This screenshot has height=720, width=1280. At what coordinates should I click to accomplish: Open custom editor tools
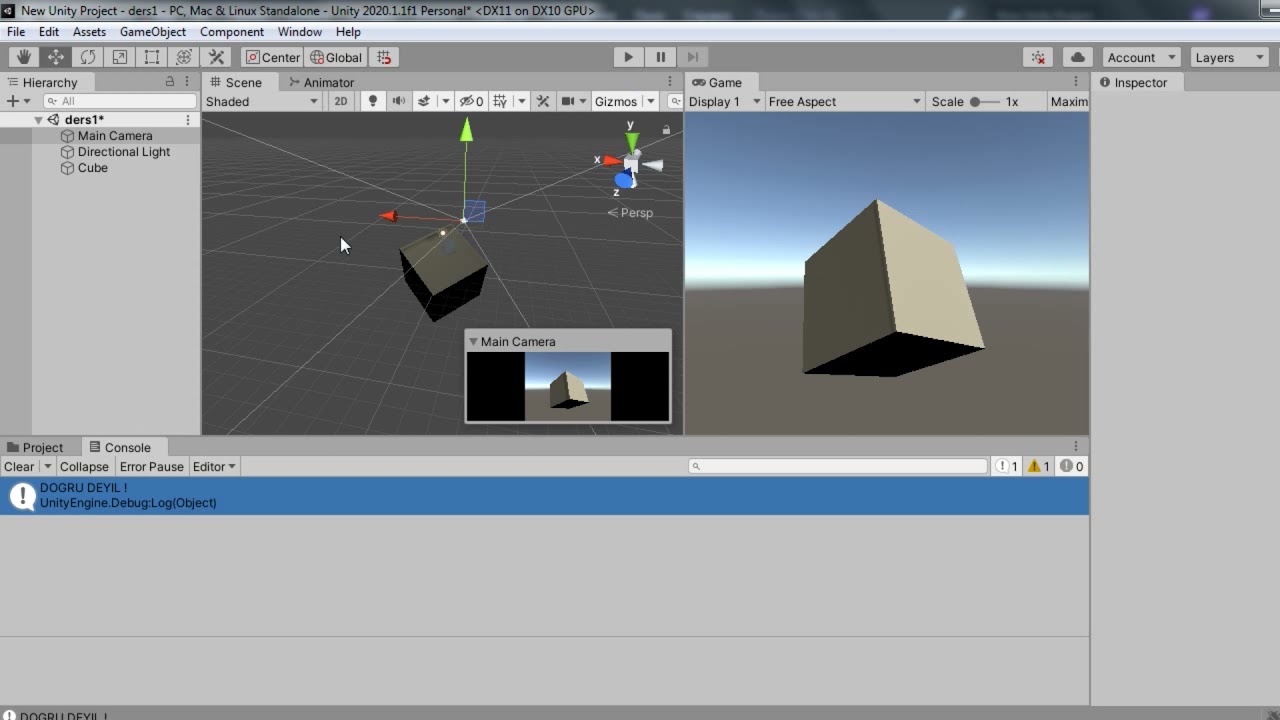(x=216, y=57)
